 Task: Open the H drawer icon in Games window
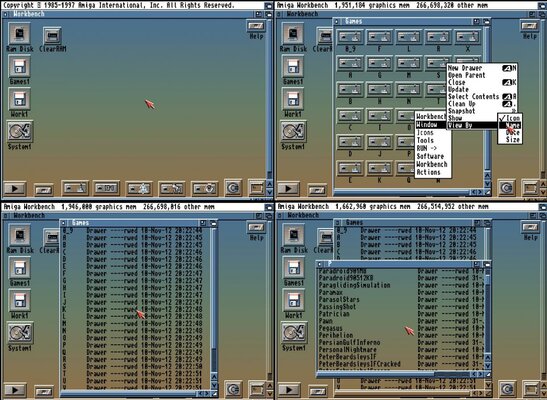tap(379, 90)
